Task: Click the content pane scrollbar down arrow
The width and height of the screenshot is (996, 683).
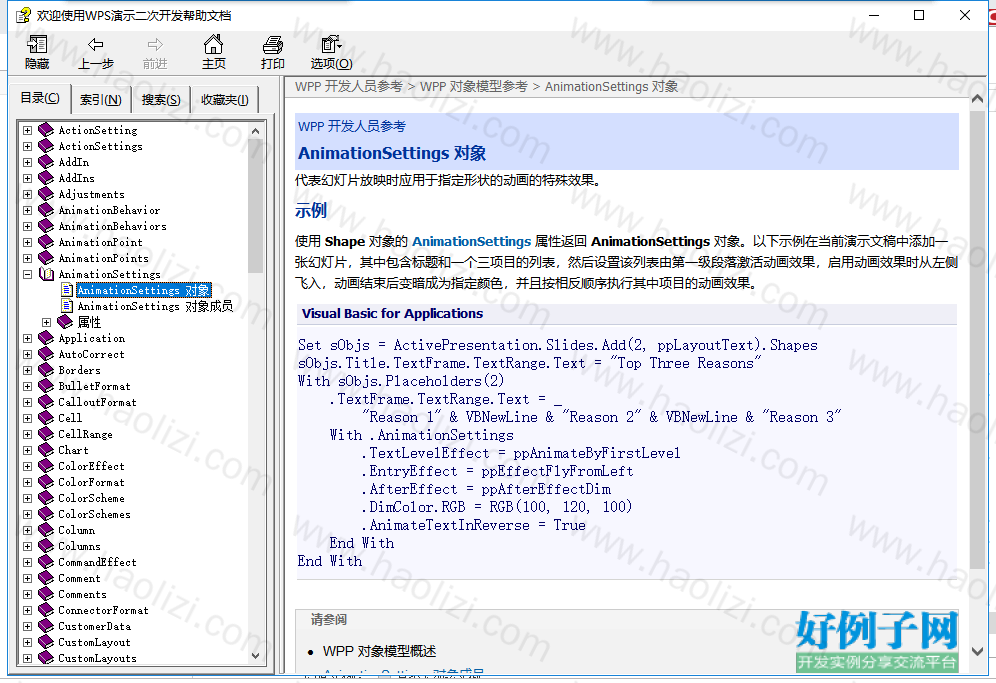Action: [978, 652]
